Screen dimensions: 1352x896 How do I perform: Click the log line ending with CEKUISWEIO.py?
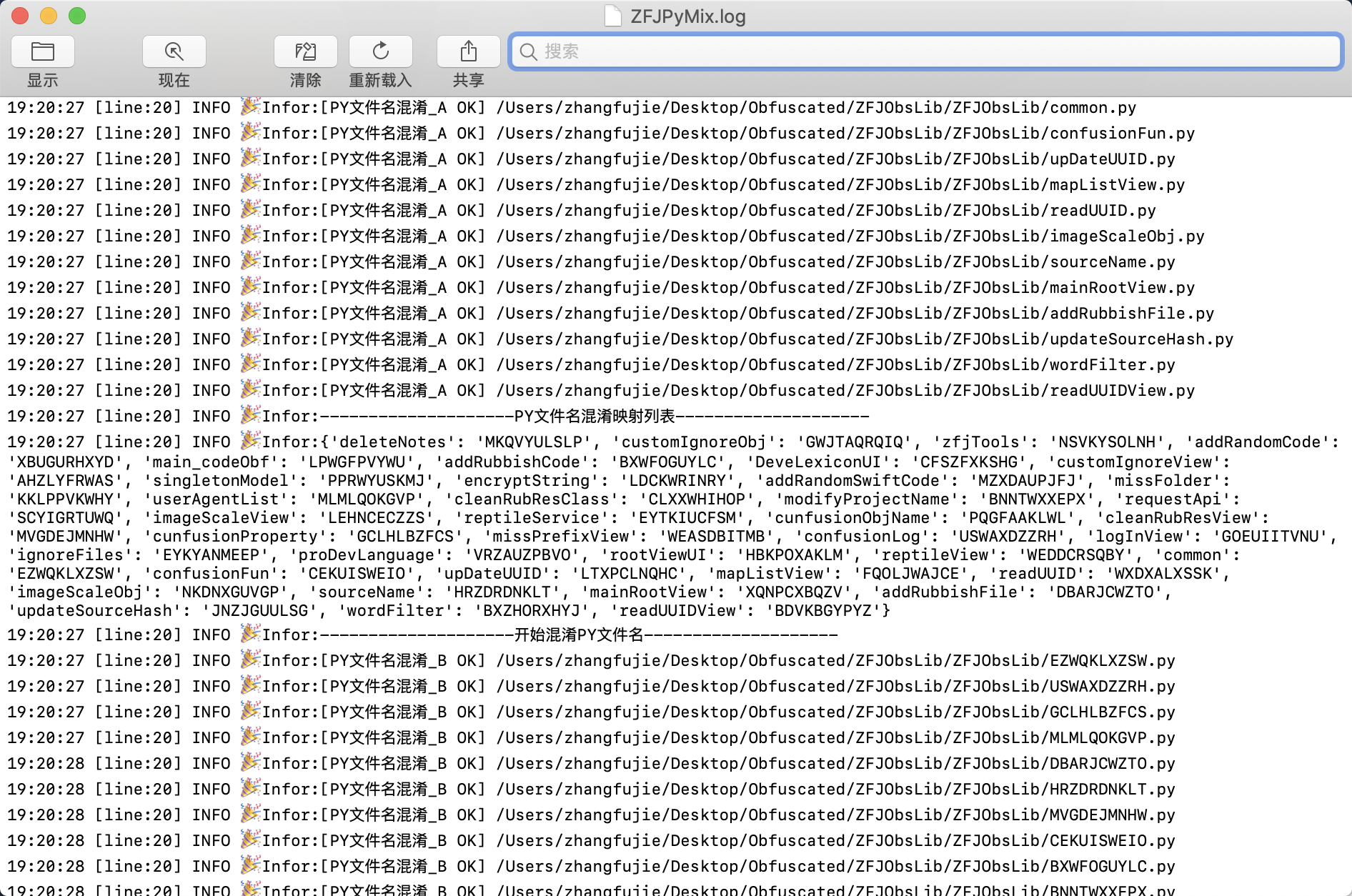[591, 841]
